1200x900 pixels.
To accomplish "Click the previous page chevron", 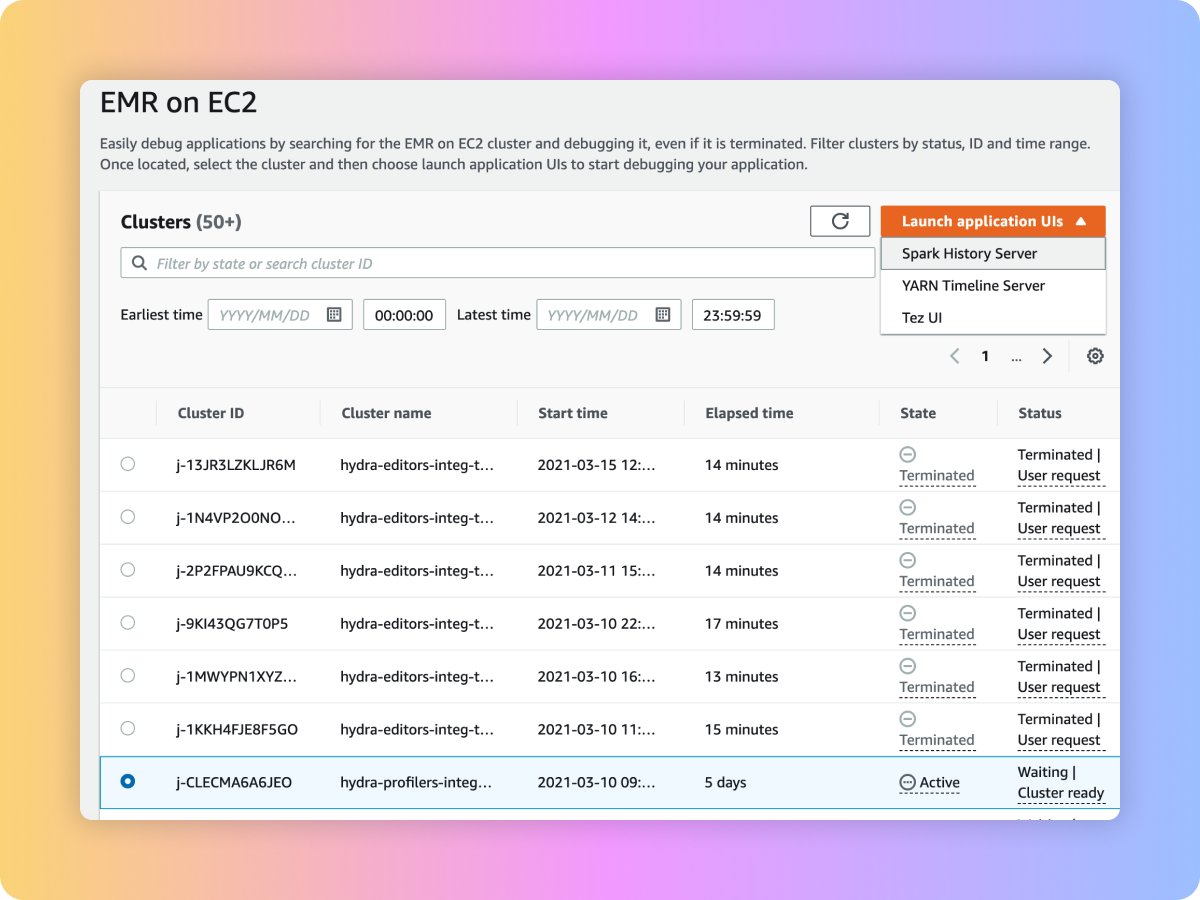I will (954, 355).
